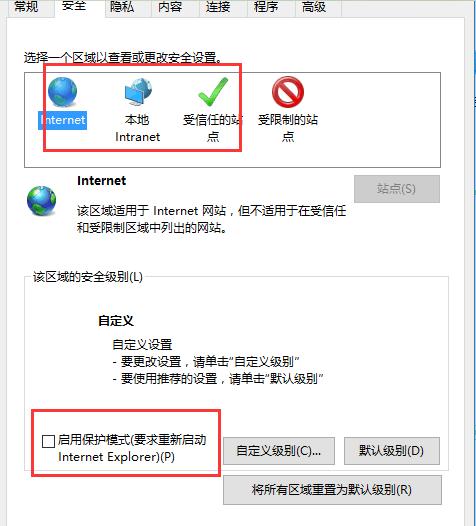
Task: Switch to the 常规 tab
Action: click(27, 7)
